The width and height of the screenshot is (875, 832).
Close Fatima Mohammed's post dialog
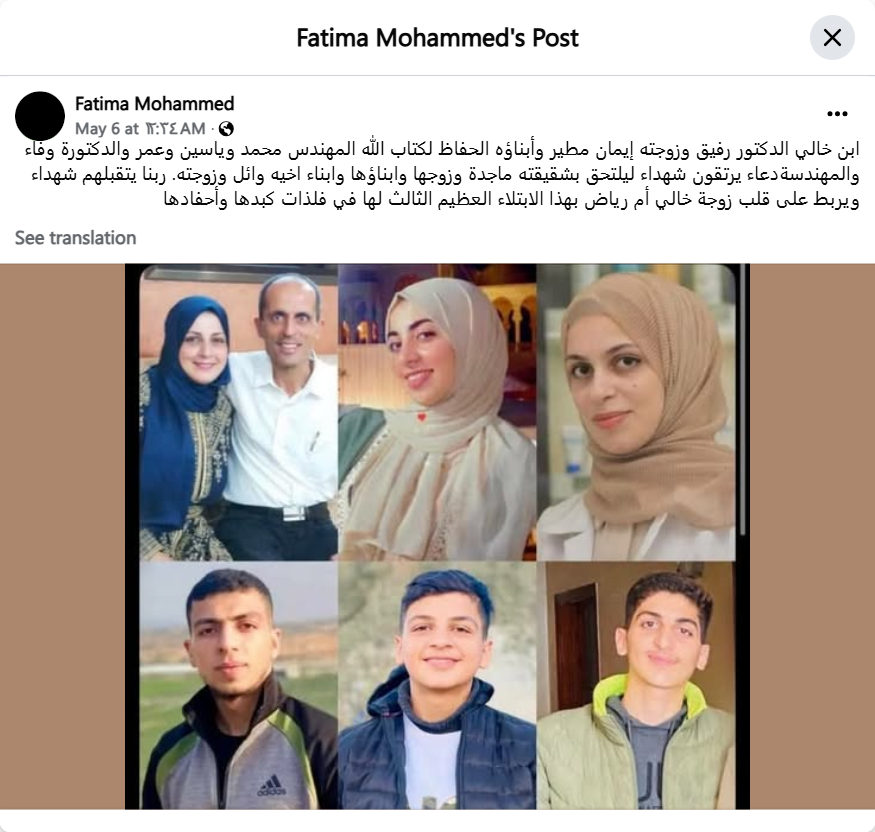832,38
